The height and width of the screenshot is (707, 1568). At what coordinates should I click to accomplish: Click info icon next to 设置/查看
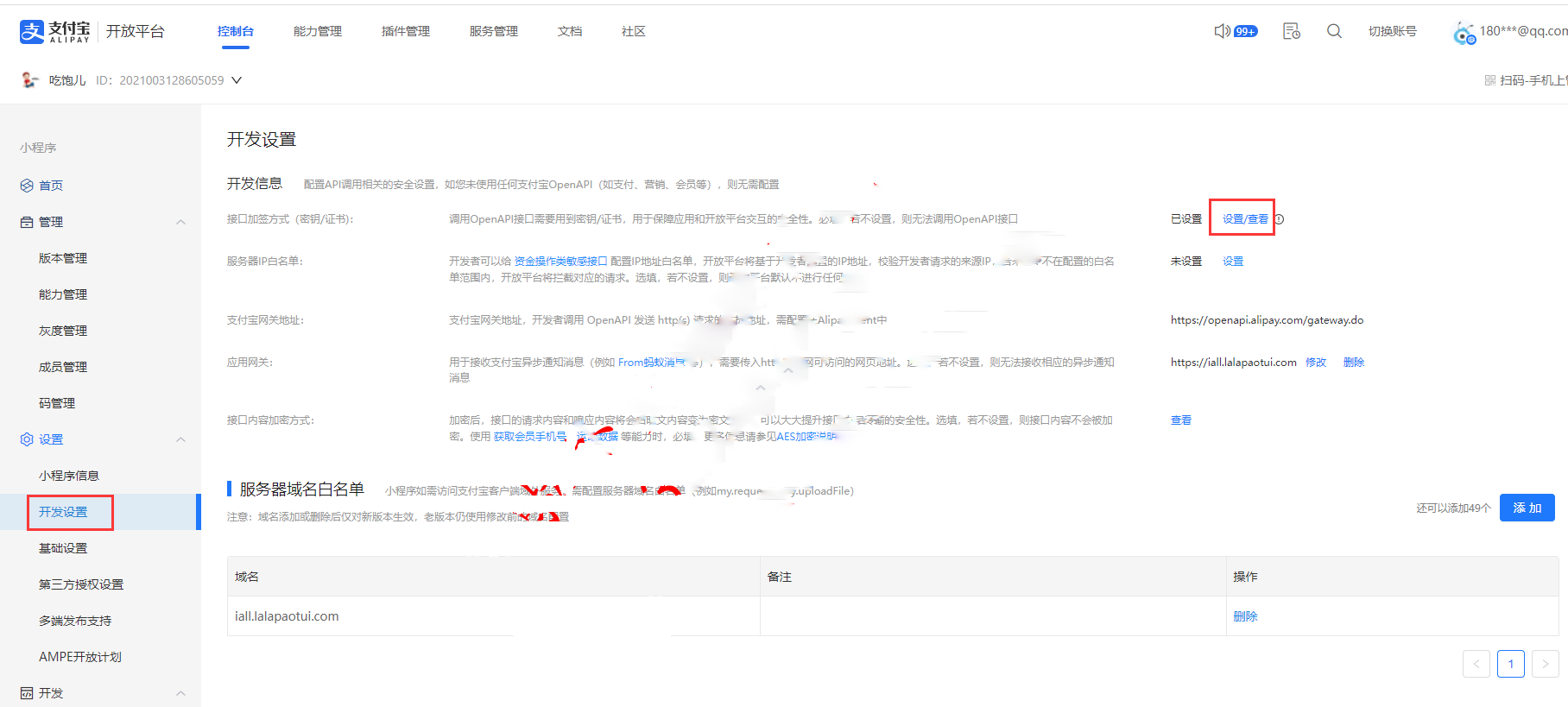[1279, 219]
